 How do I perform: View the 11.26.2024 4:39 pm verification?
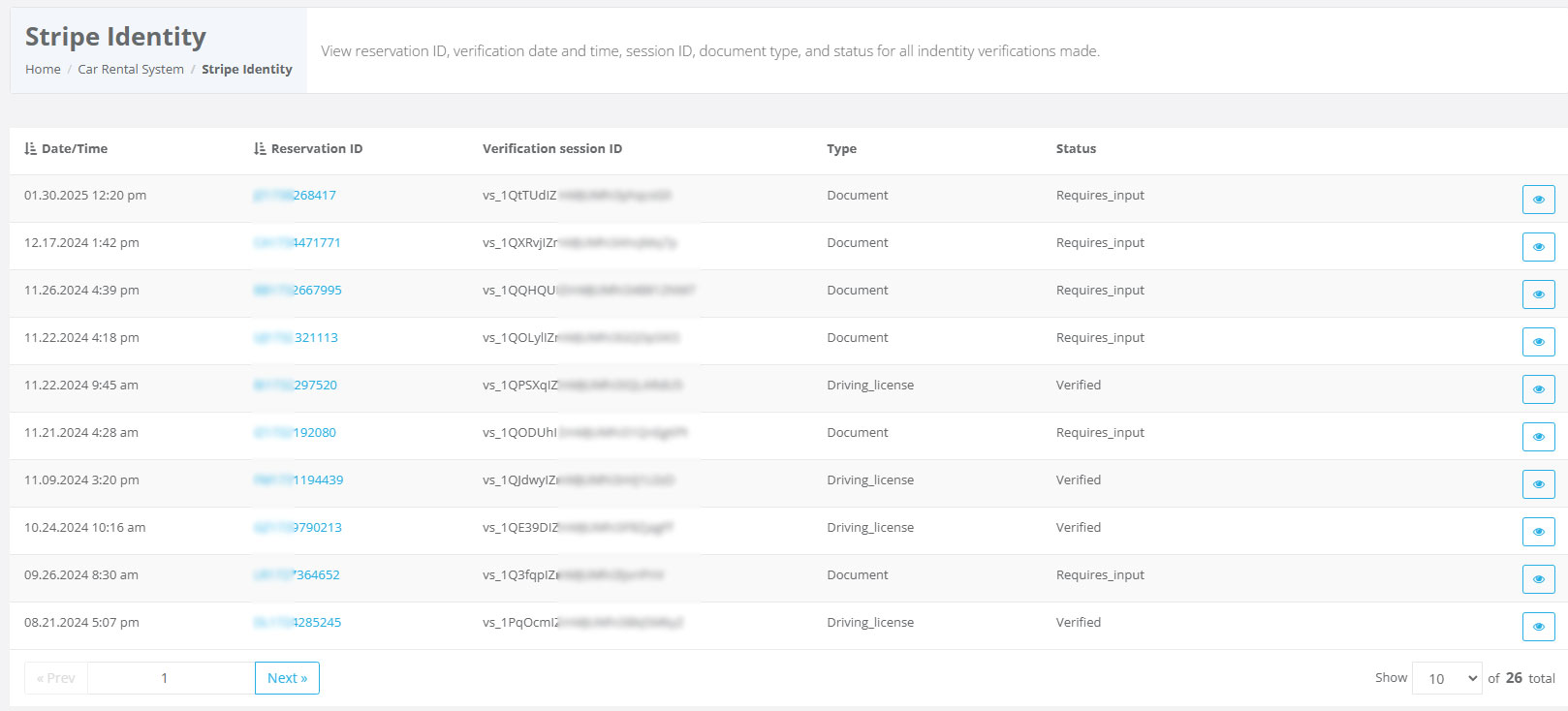click(1538, 294)
